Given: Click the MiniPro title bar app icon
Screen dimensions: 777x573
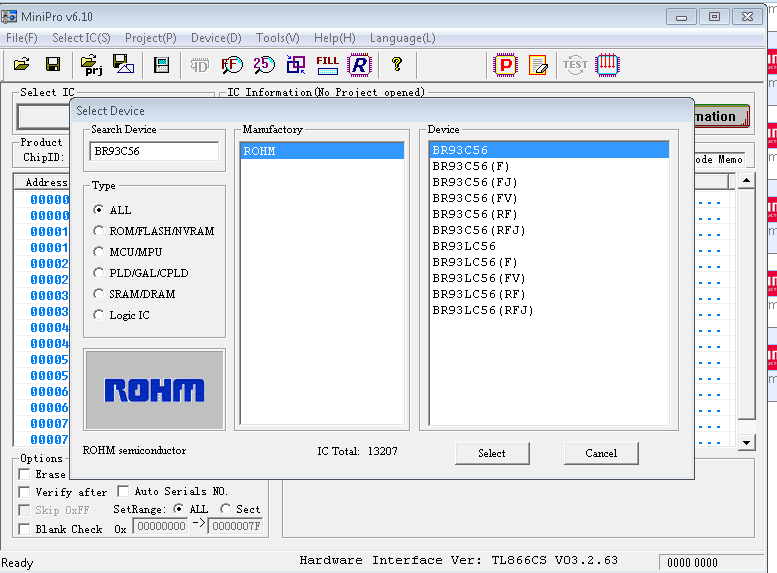Looking at the screenshot, I should point(8,17).
